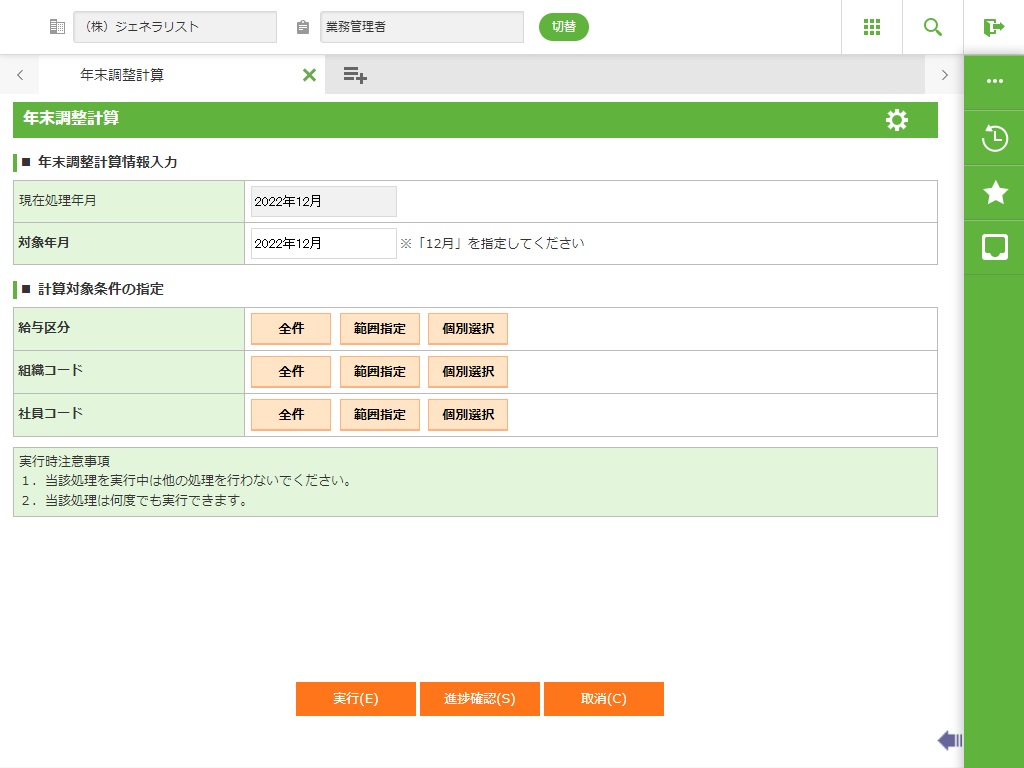The width and height of the screenshot is (1024, 768).
Task: Click the three-dots more icon in sidebar
Action: (x=994, y=82)
